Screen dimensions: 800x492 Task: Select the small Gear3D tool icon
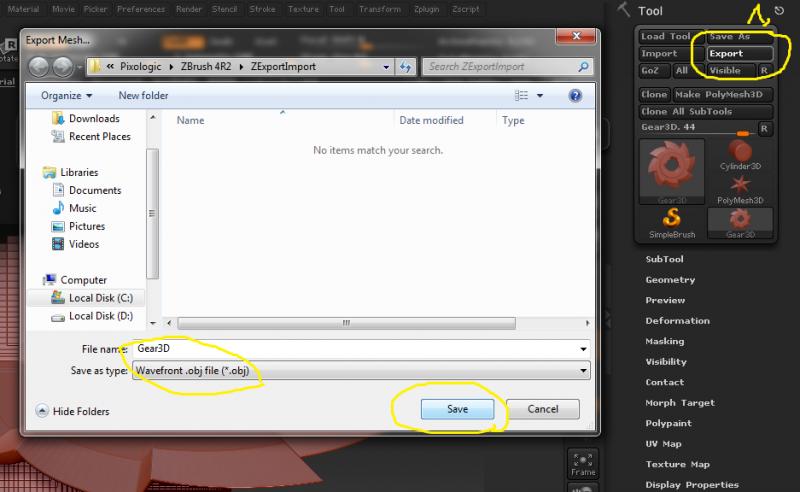(740, 223)
